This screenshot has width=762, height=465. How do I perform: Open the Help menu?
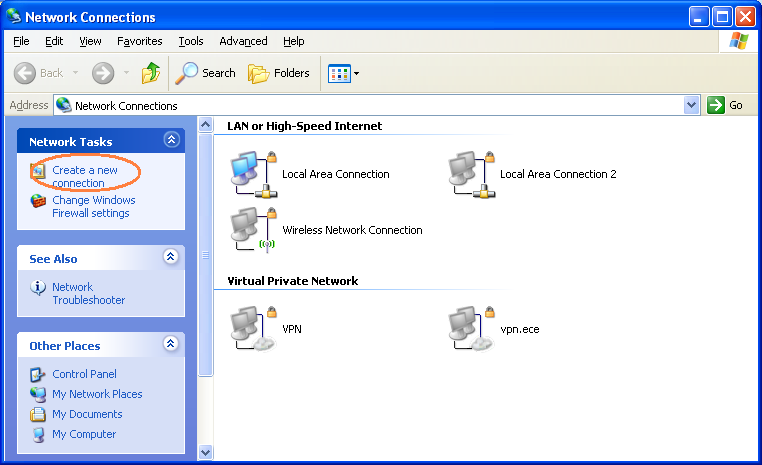coord(294,41)
